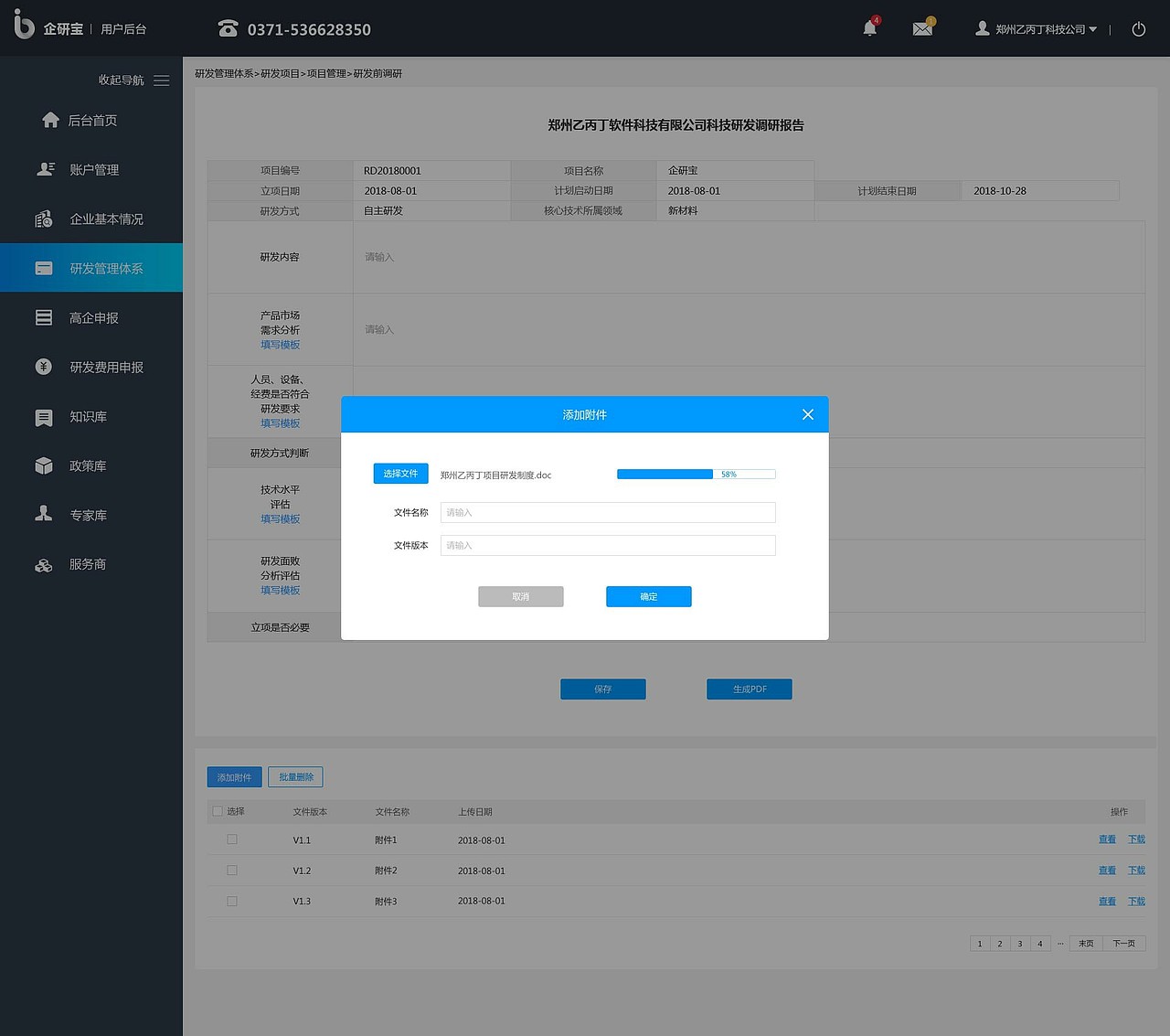Click 研发项目 in breadcrumb
Screen dimensions: 1170x1036
pyautogui.click(x=280, y=73)
